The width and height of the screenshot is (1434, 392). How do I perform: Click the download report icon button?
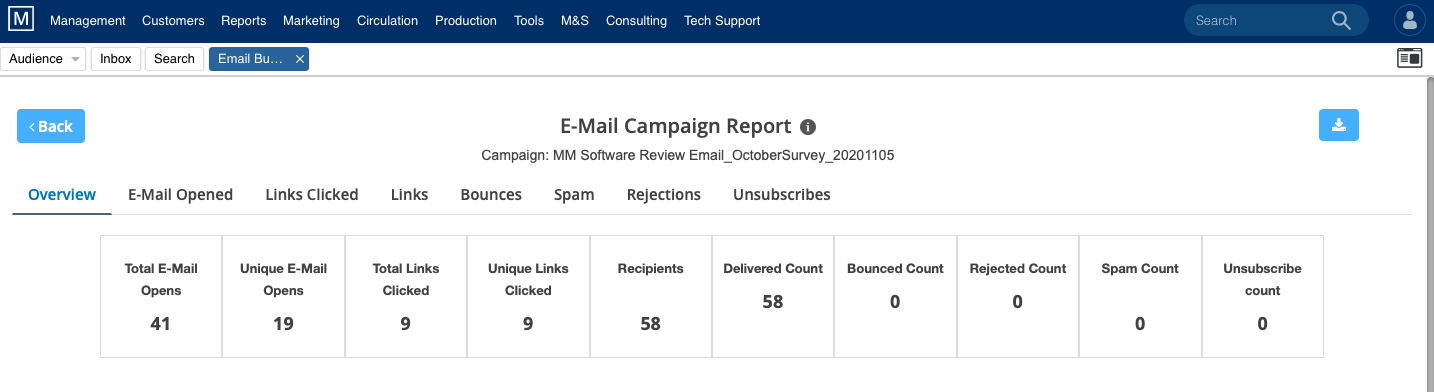click(1339, 125)
